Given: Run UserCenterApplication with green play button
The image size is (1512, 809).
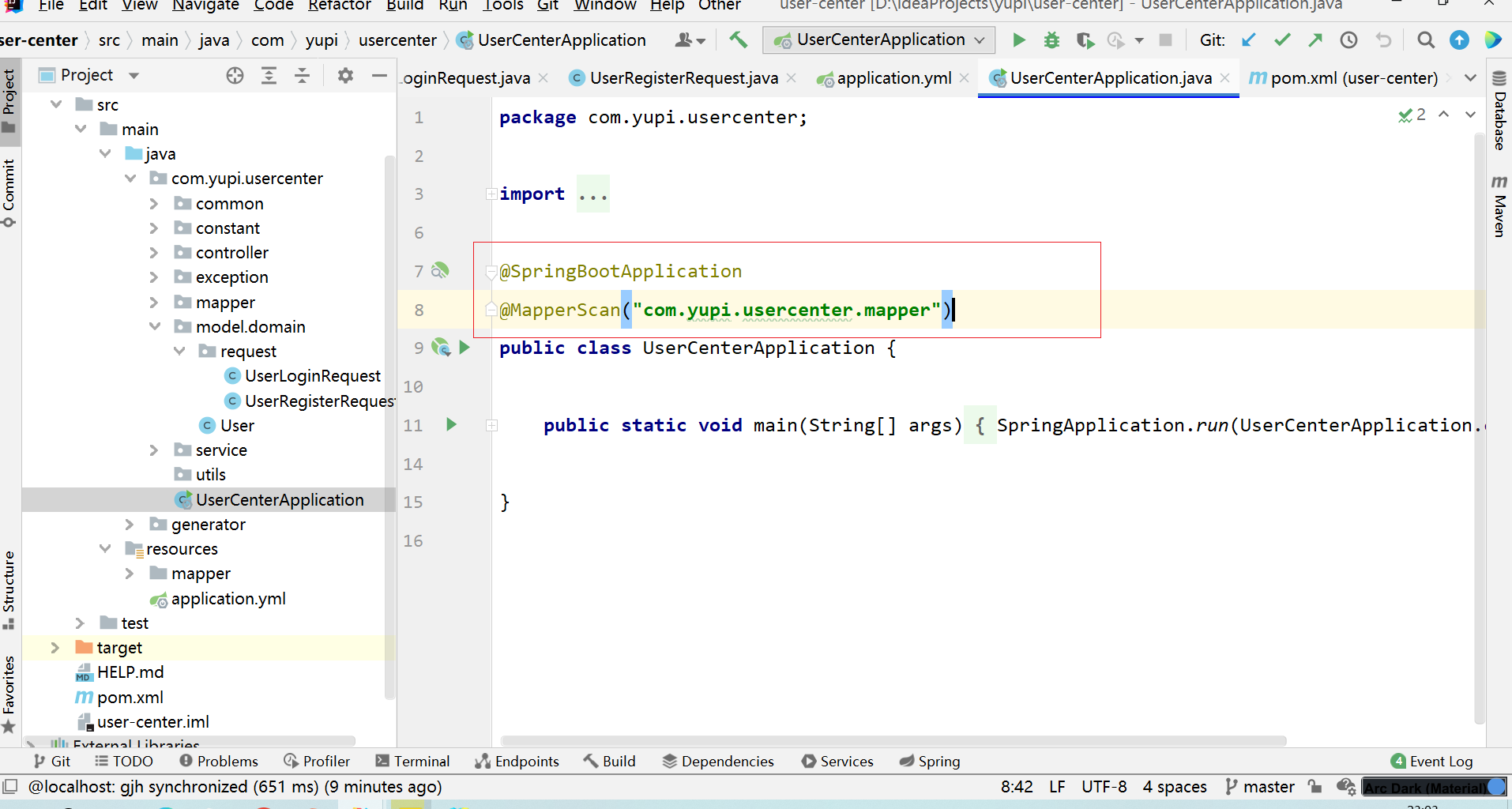Looking at the screenshot, I should coord(1019,40).
